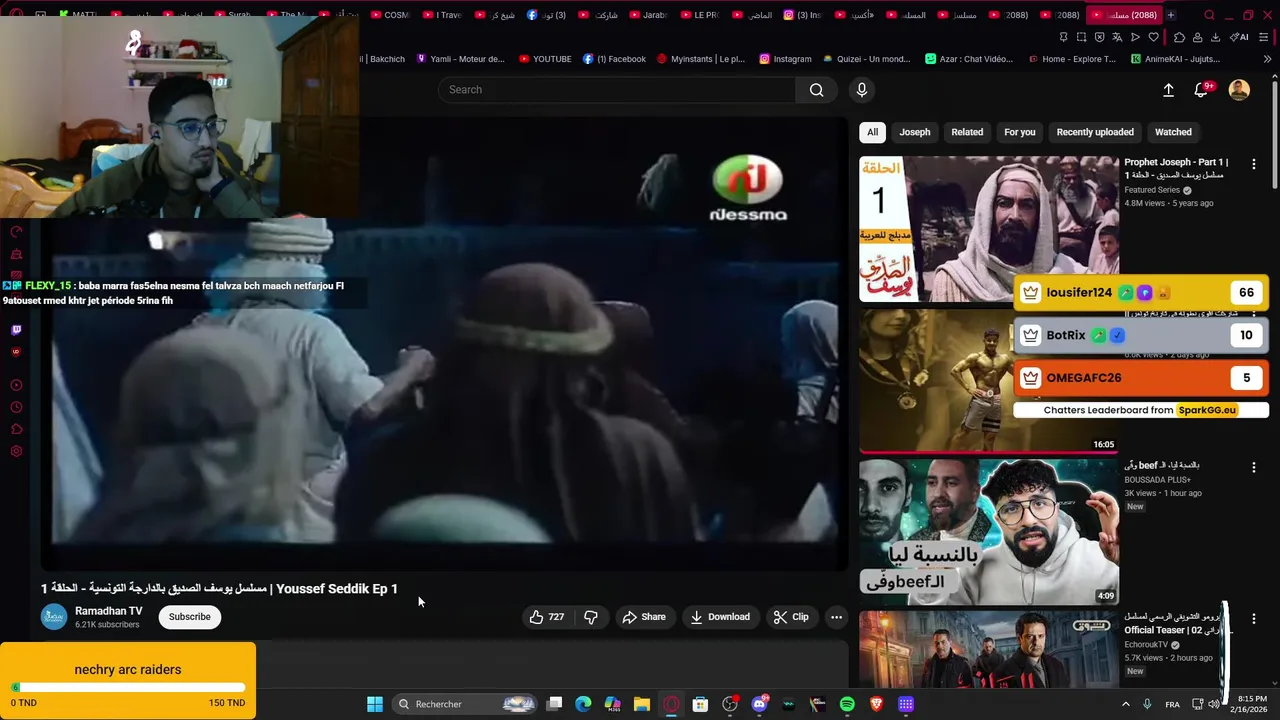The height and width of the screenshot is (720, 1280).
Task: Open the بالنسبة ليا beef video thumbnail
Action: (989, 532)
